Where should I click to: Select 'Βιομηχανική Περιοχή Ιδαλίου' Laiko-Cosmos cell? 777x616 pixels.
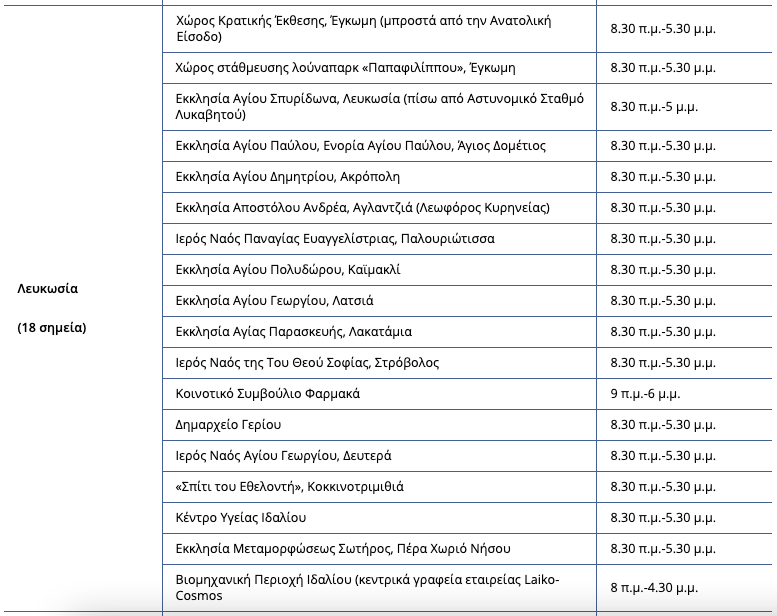click(379, 588)
